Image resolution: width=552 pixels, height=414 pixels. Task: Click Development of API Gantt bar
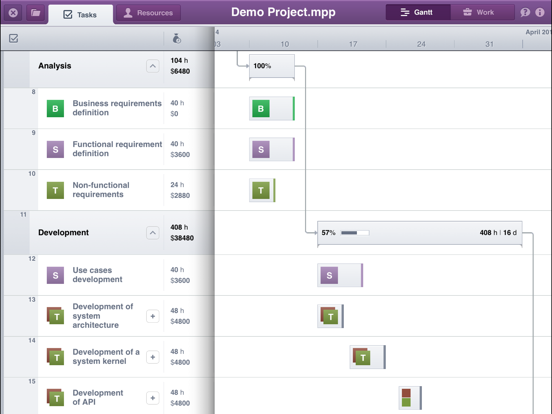coord(410,398)
